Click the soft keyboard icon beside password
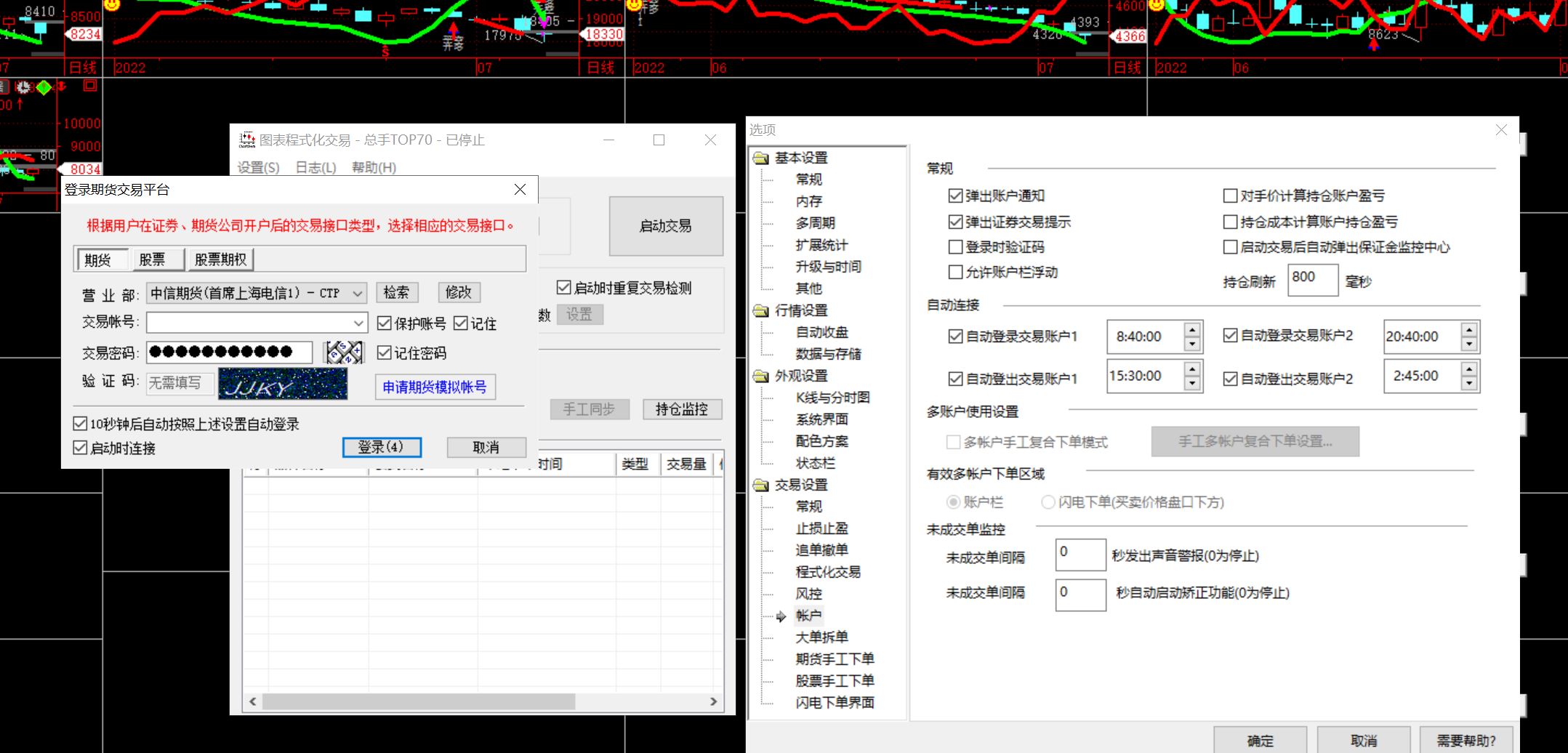Image resolution: width=1568 pixels, height=753 pixels. pos(344,353)
